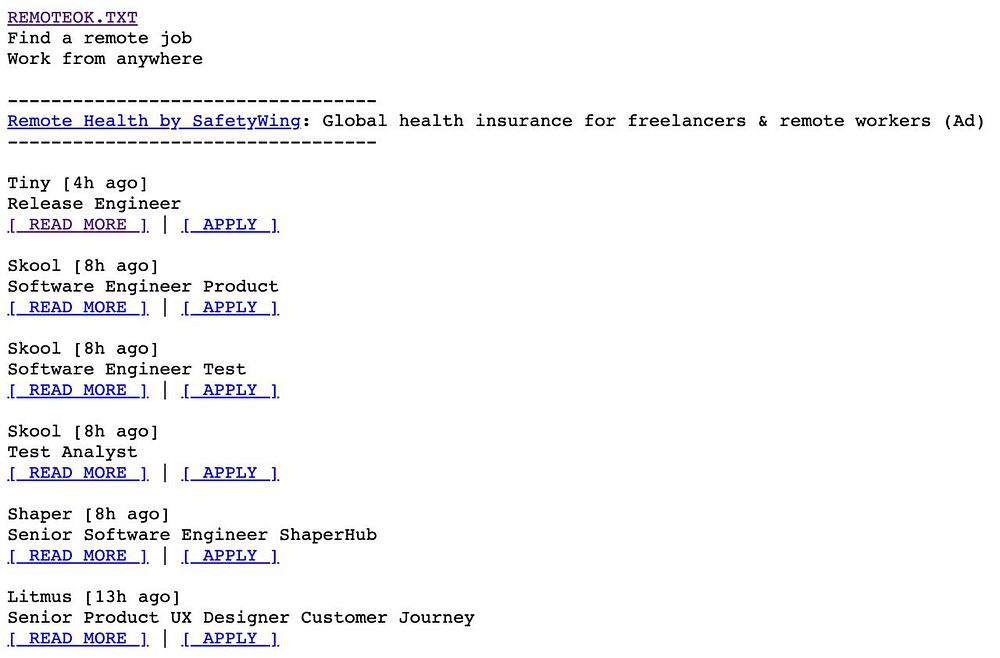The height and width of the screenshot is (658, 1000).
Task: Click the 'Find a remote job' text
Action: click(99, 38)
